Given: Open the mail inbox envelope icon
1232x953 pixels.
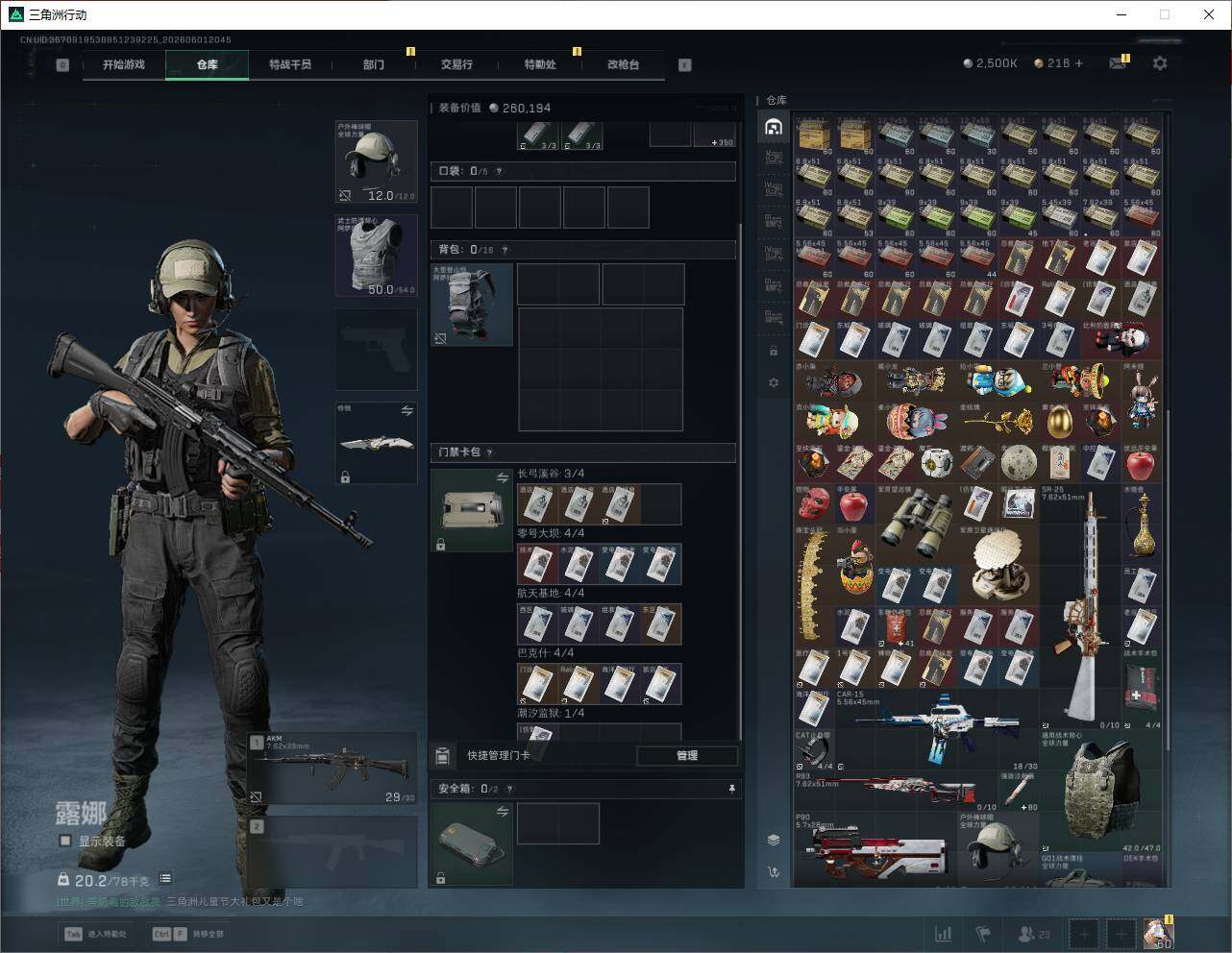Looking at the screenshot, I should pos(1117,63).
